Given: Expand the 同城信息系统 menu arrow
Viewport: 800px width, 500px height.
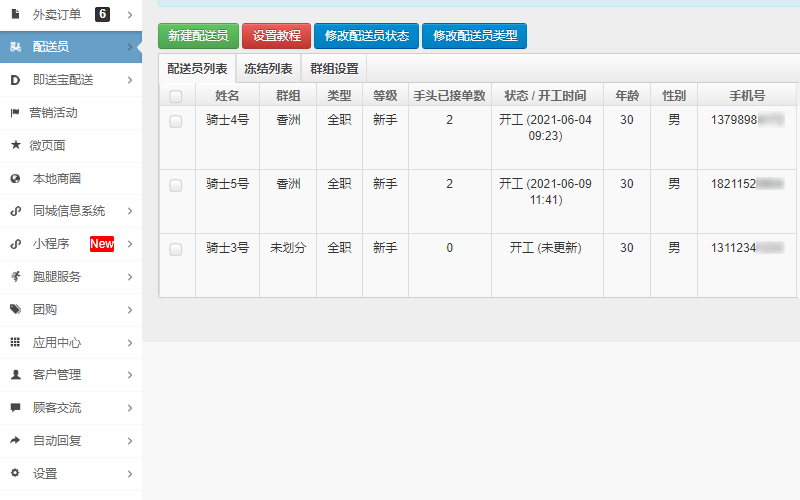Looking at the screenshot, I should pyautogui.click(x=130, y=211).
